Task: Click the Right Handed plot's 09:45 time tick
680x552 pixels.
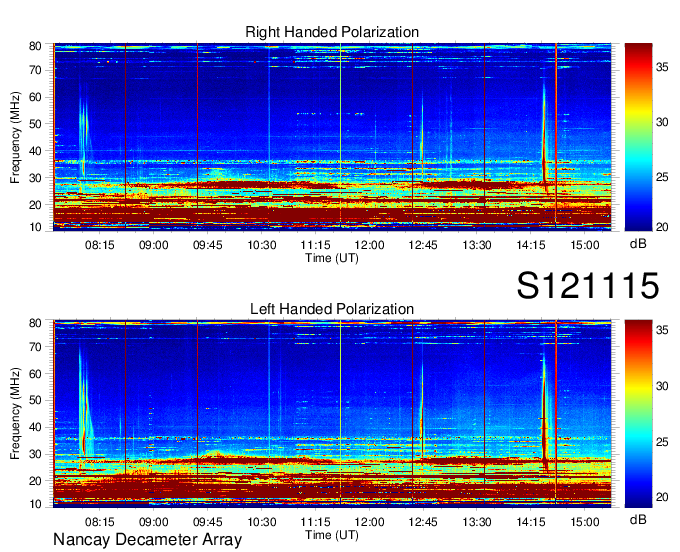Action: pos(207,245)
